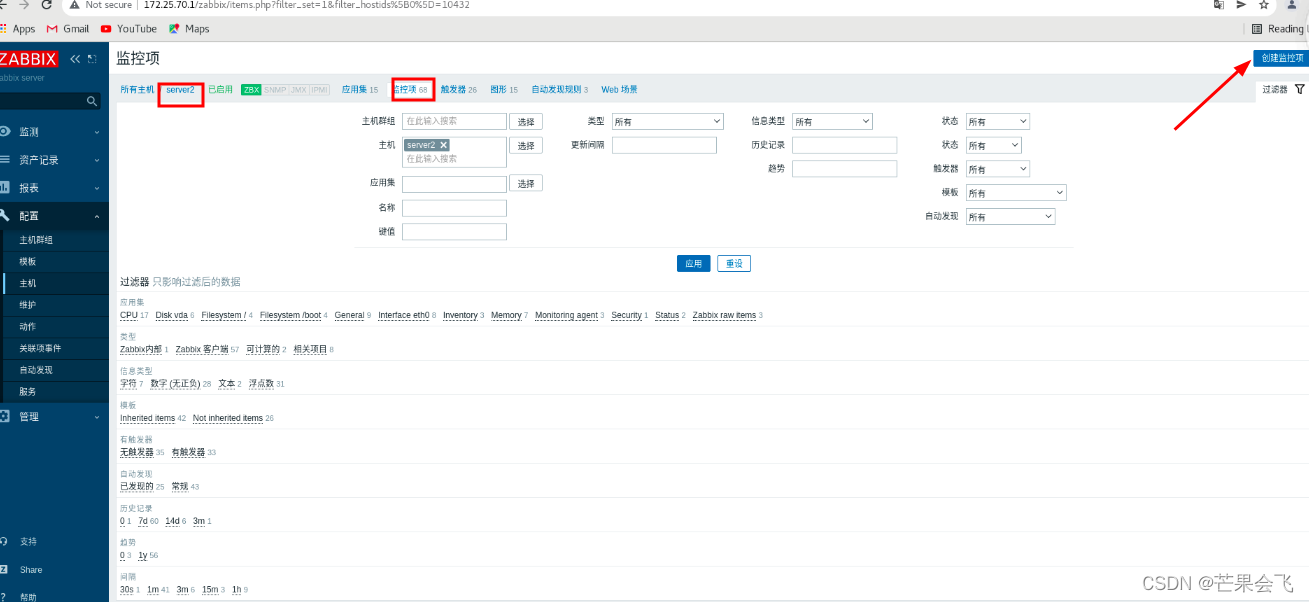Switch to 监控项 68 tab
This screenshot has width=1309, height=602.
[410, 90]
